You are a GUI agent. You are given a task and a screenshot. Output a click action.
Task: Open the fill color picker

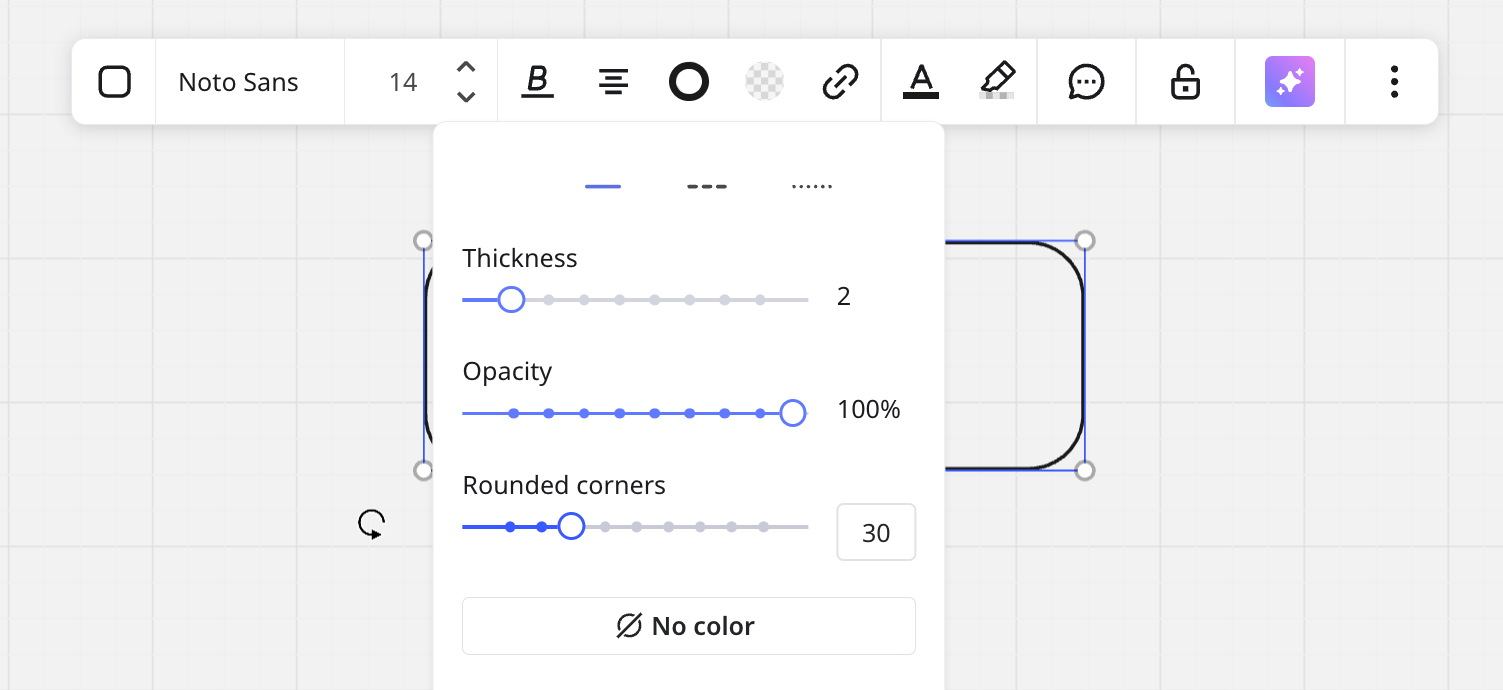764,81
